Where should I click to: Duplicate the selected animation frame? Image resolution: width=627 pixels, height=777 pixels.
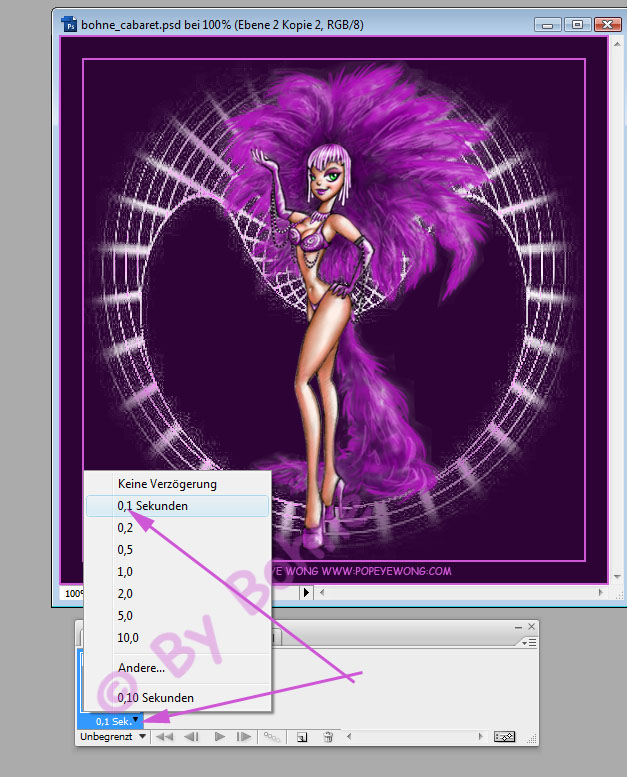tap(300, 737)
